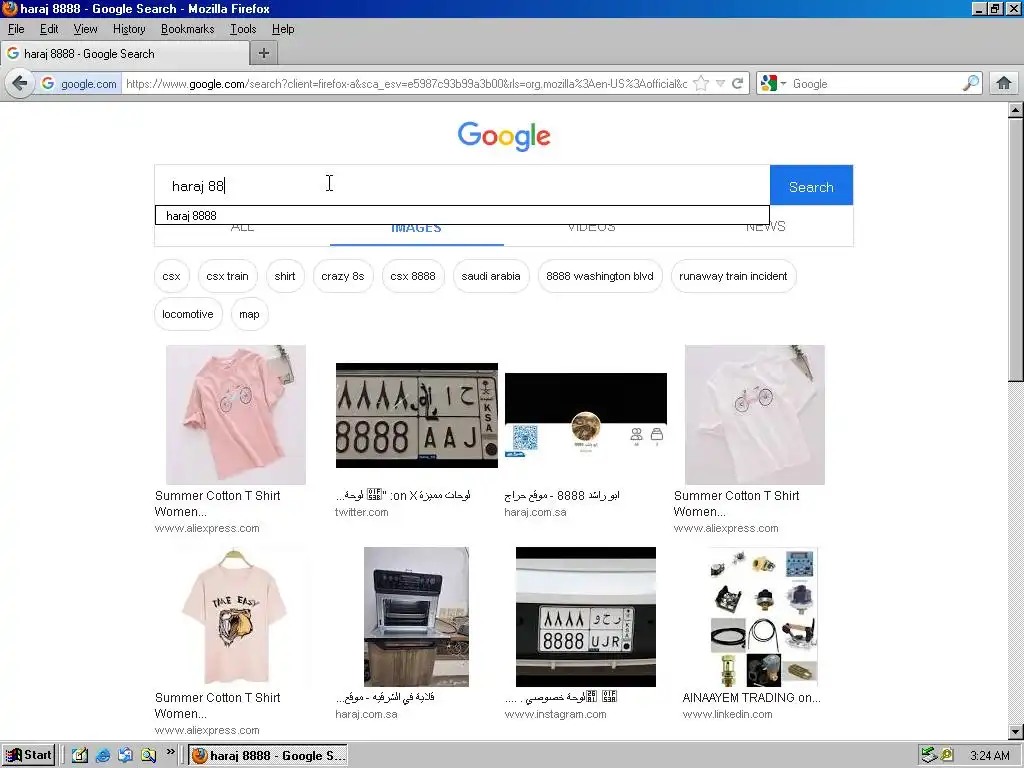Click the reload page icon
The image size is (1024, 768).
click(x=737, y=84)
